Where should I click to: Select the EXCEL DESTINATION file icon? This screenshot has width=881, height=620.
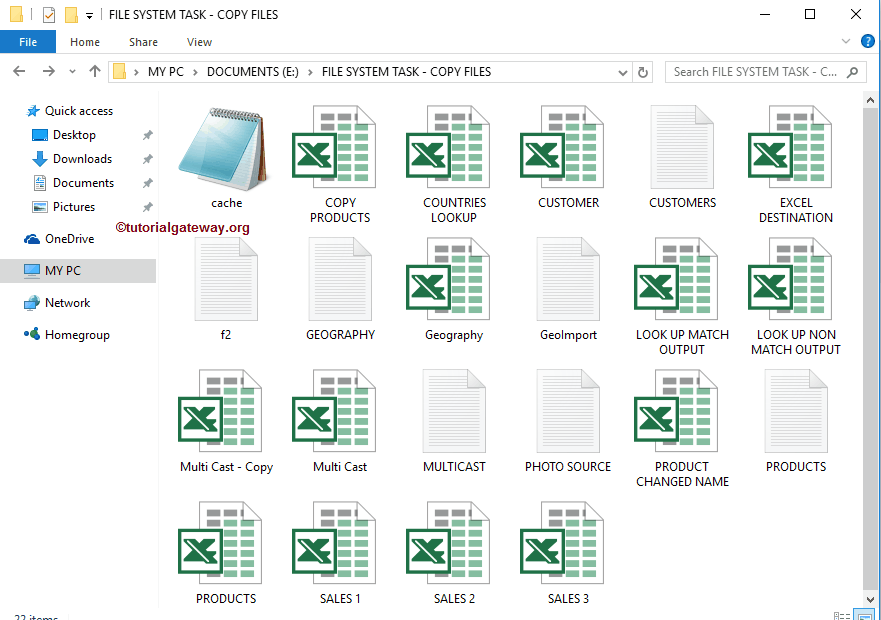[791, 147]
